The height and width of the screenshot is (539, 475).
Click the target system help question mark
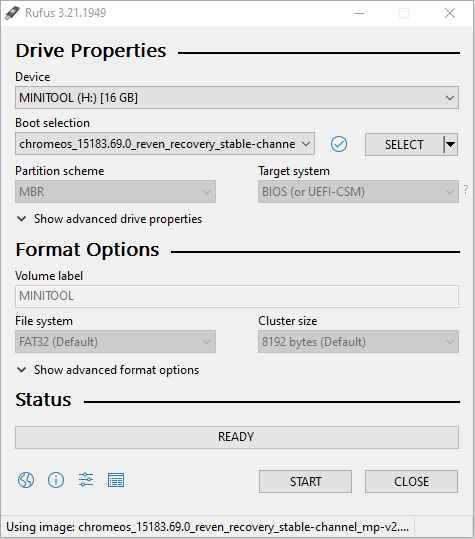click(466, 189)
